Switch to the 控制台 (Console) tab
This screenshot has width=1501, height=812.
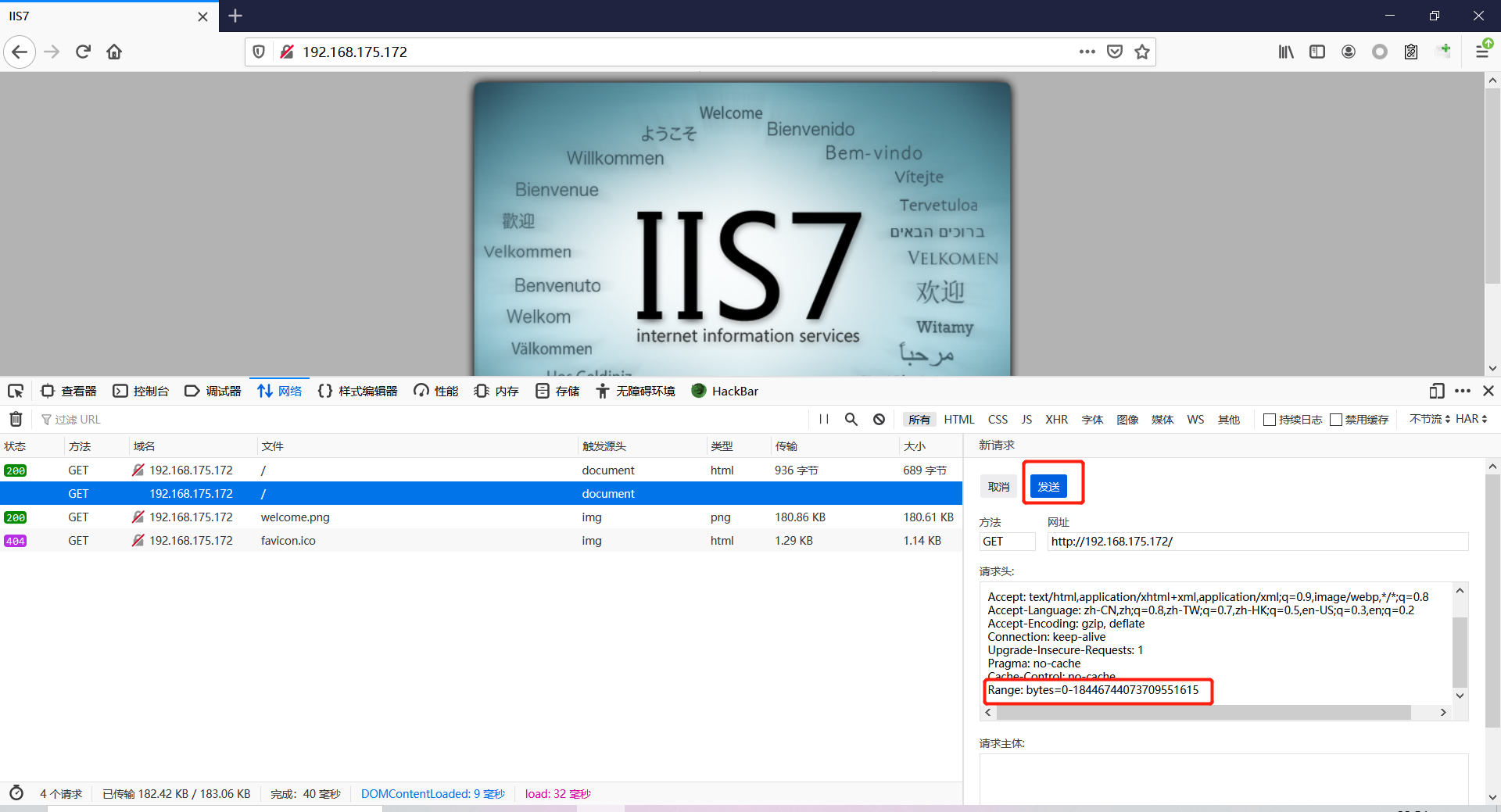point(141,391)
